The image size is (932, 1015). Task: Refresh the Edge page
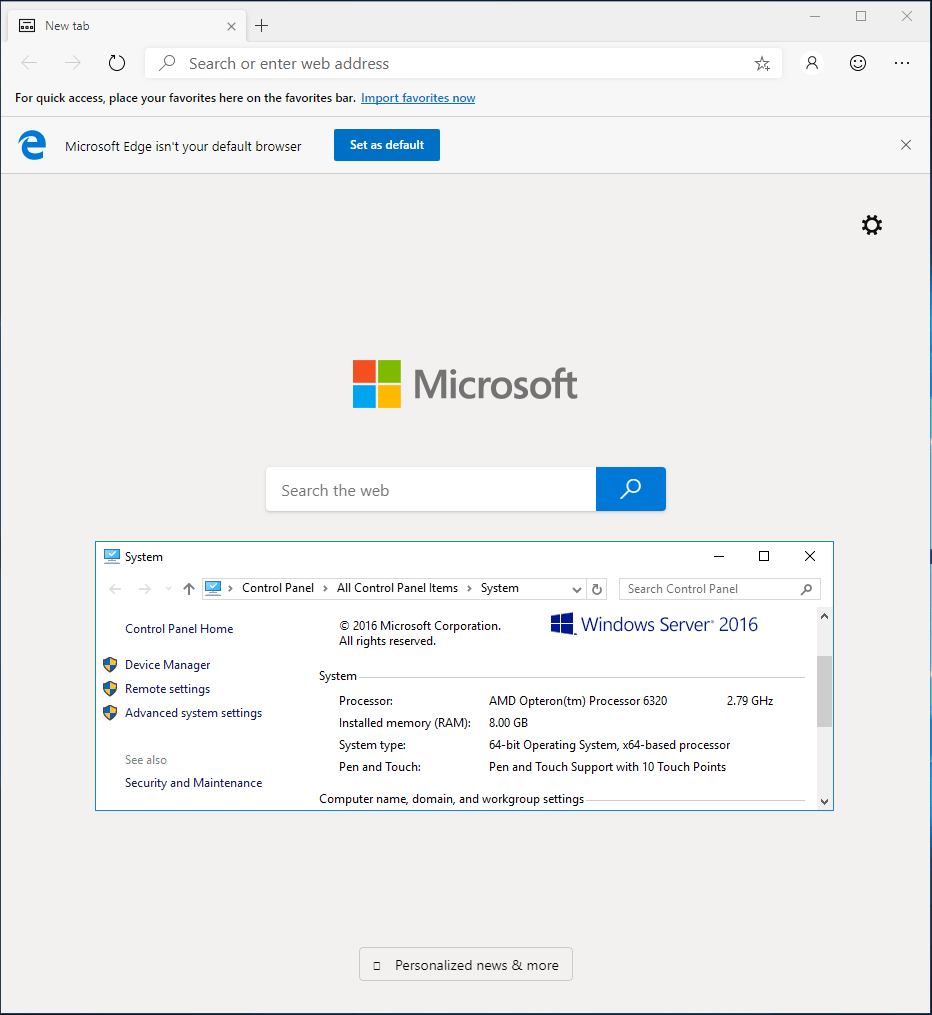(117, 62)
